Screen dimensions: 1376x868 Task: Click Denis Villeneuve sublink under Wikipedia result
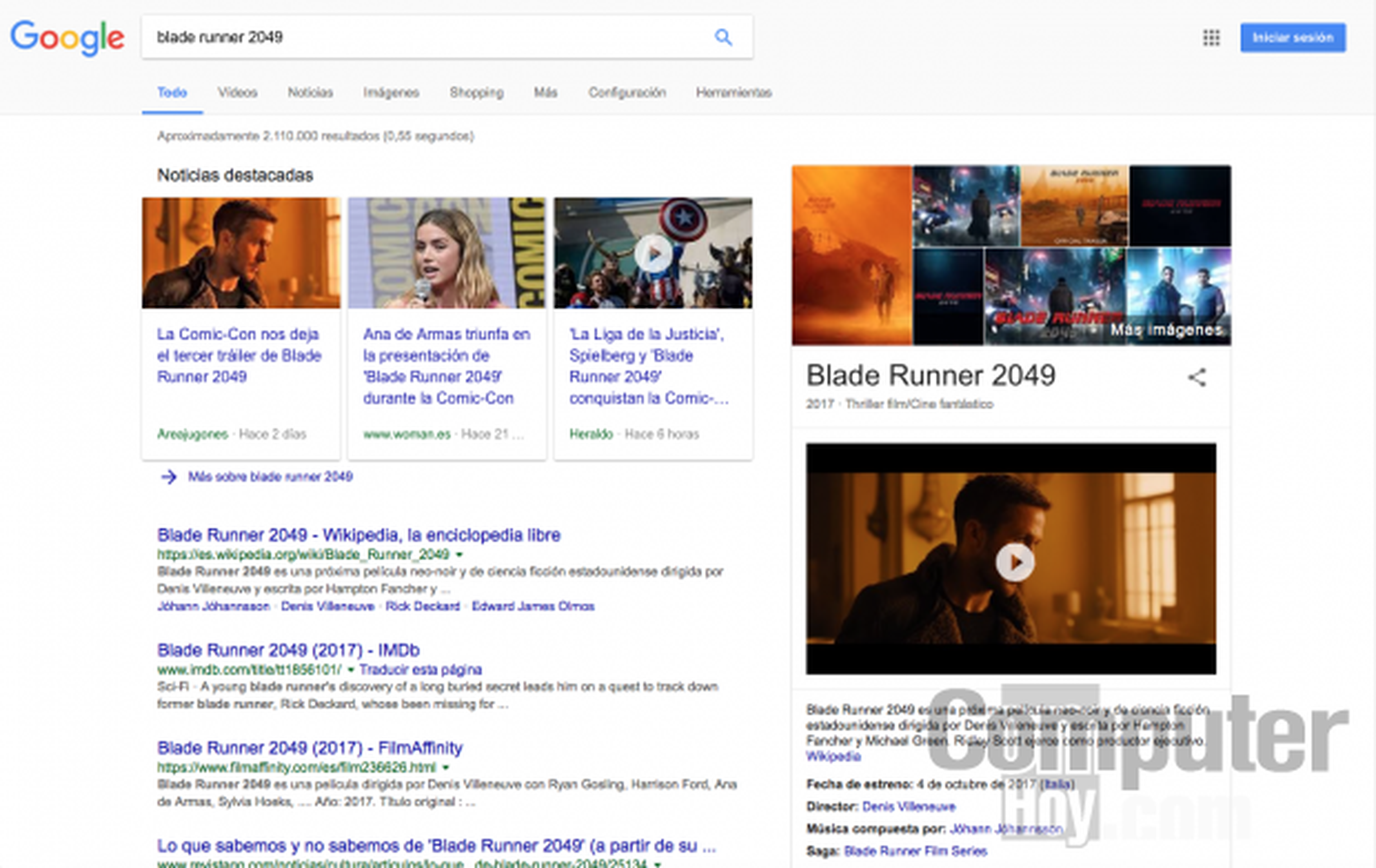coord(328,606)
